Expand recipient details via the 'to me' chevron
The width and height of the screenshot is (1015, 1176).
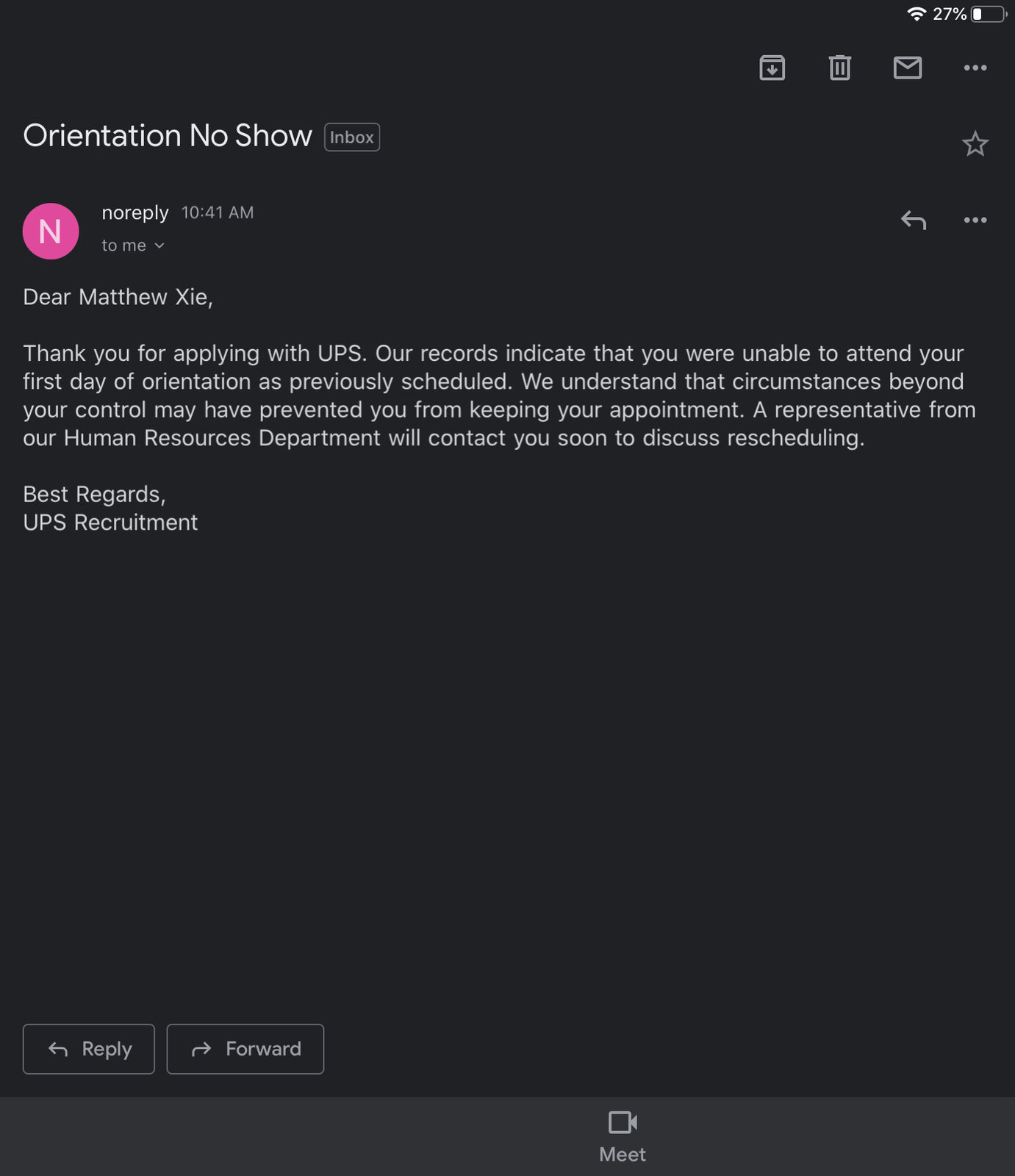pyautogui.click(x=159, y=245)
